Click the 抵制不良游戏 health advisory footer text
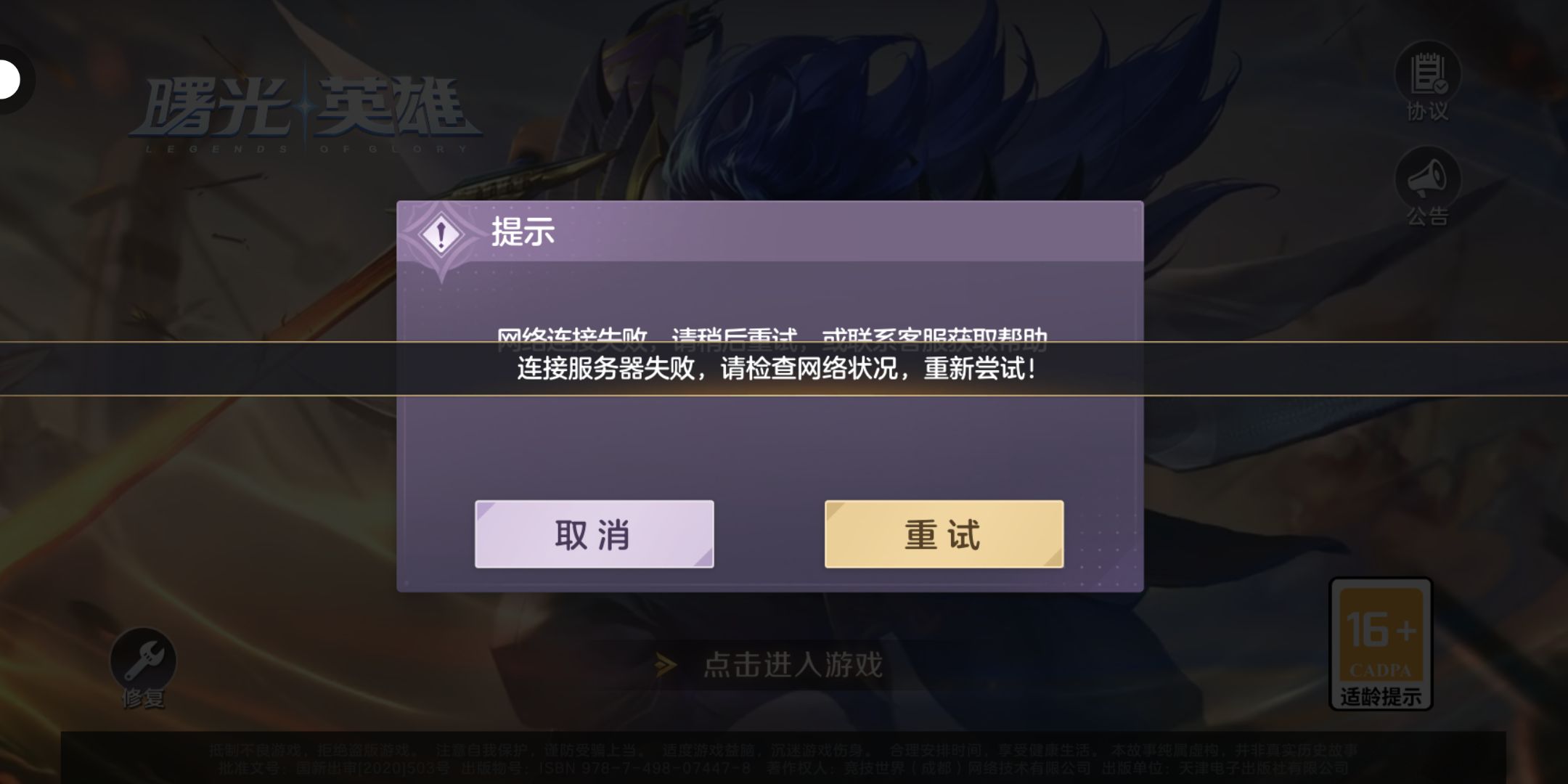 click(x=783, y=750)
